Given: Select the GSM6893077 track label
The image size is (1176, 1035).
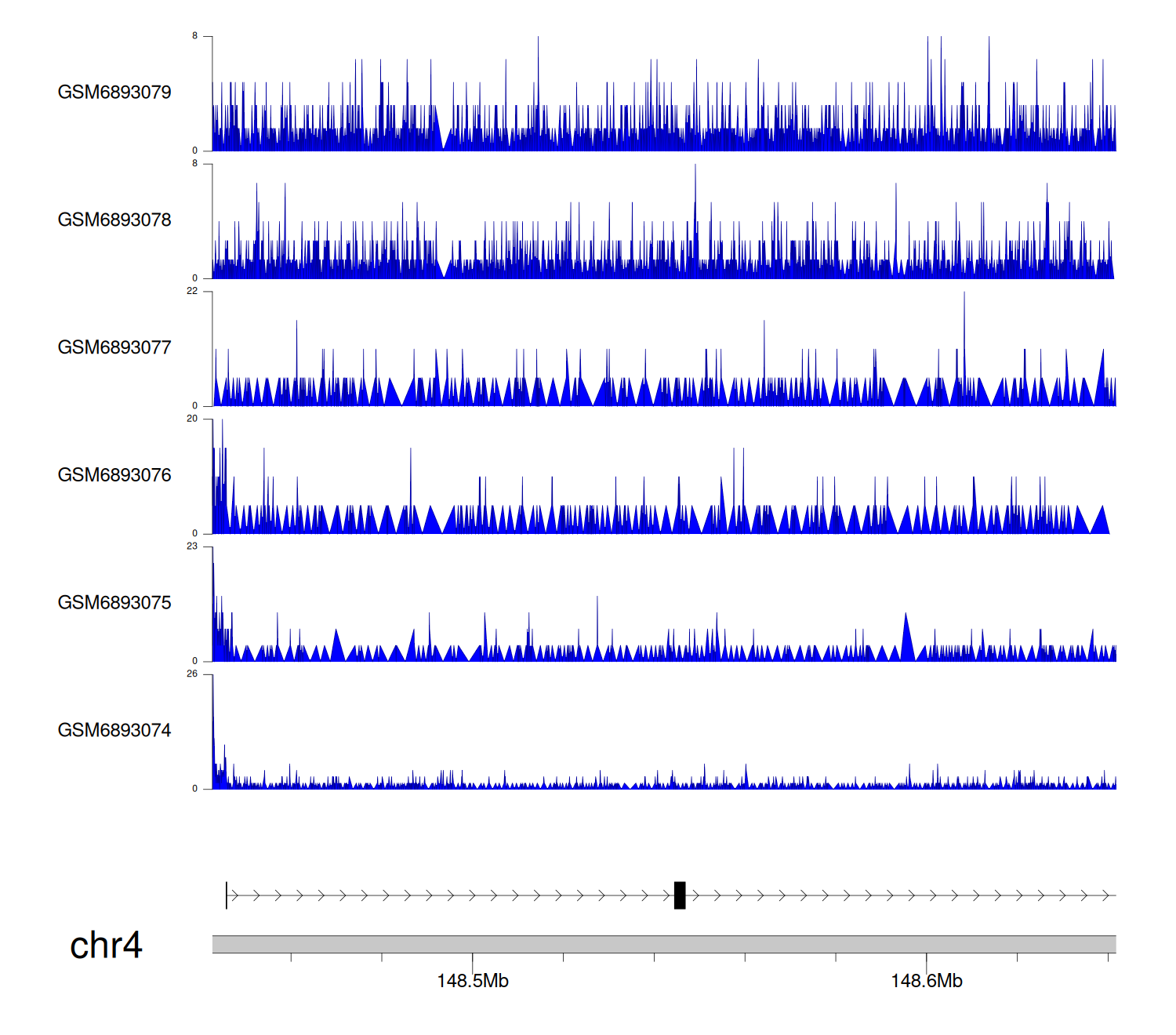Looking at the screenshot, I should pos(114,347).
